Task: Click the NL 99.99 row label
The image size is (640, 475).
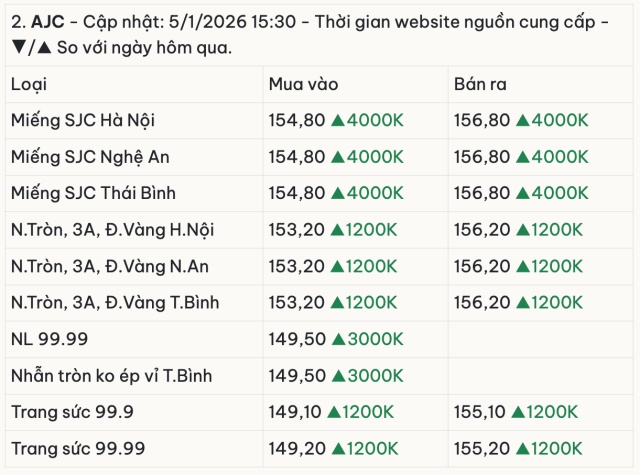Action: [49, 339]
